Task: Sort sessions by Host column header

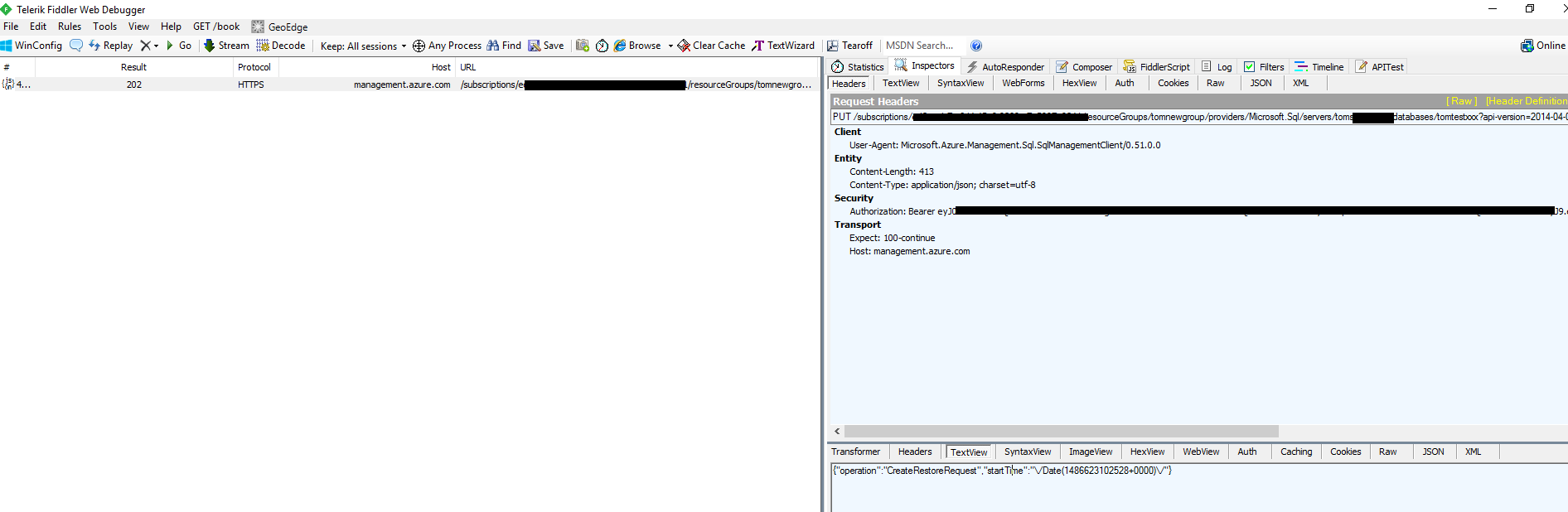Action: click(367, 67)
